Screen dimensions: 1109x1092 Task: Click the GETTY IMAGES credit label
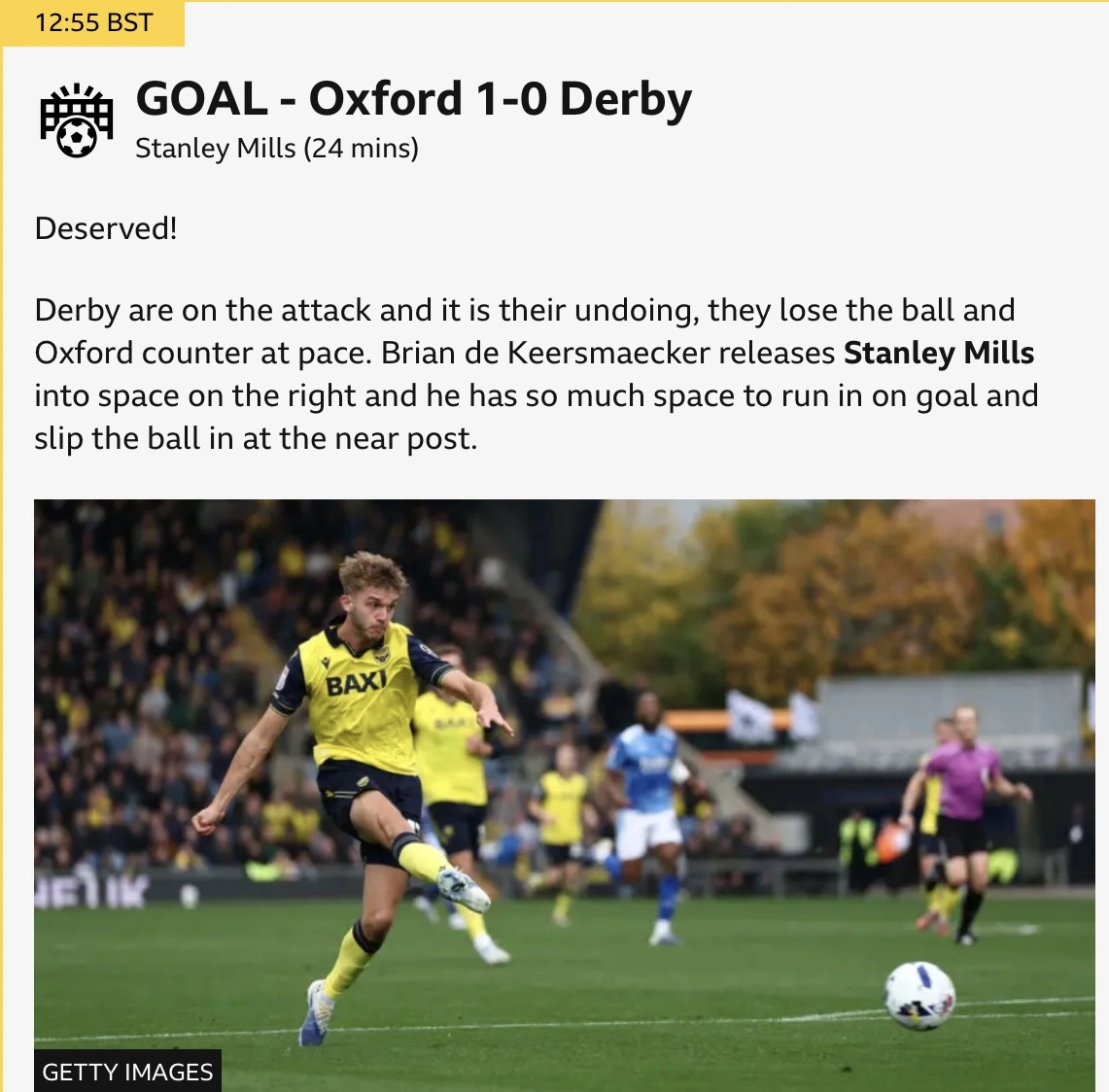coord(127,1072)
